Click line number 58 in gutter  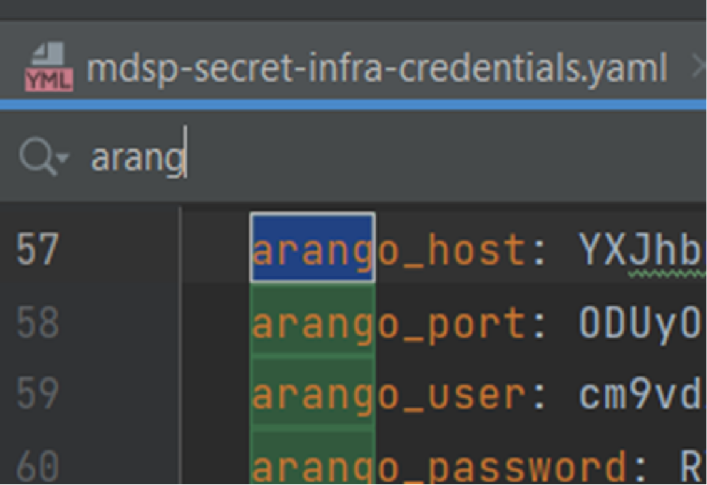pyautogui.click(x=37, y=322)
